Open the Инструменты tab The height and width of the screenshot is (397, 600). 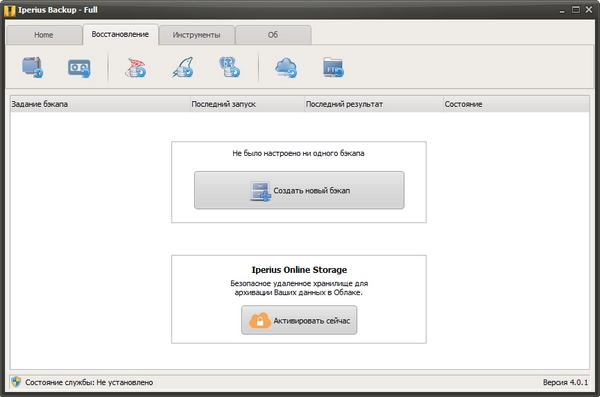(196, 35)
